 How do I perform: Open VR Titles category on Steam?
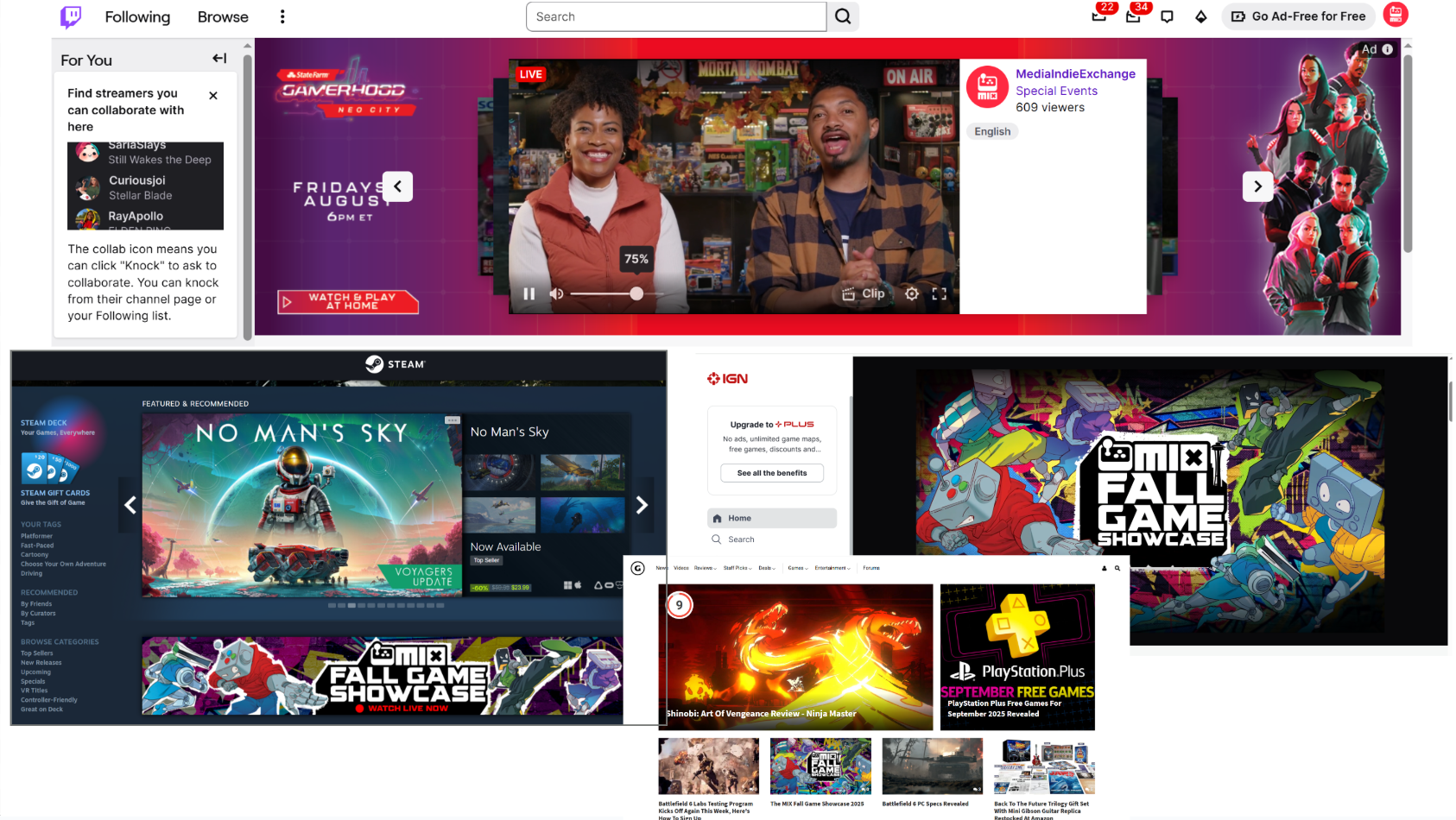(35, 691)
